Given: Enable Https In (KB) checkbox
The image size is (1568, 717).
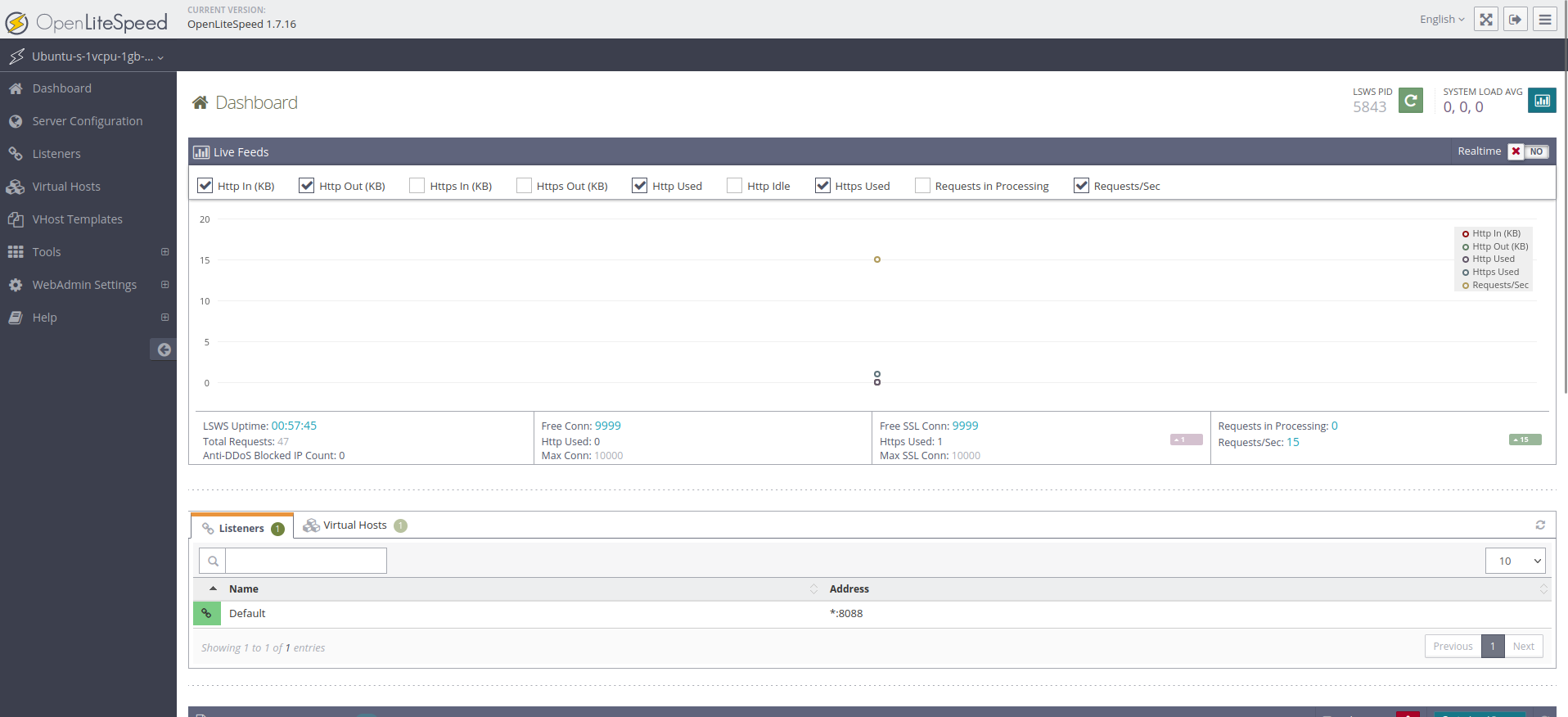Looking at the screenshot, I should click(417, 186).
